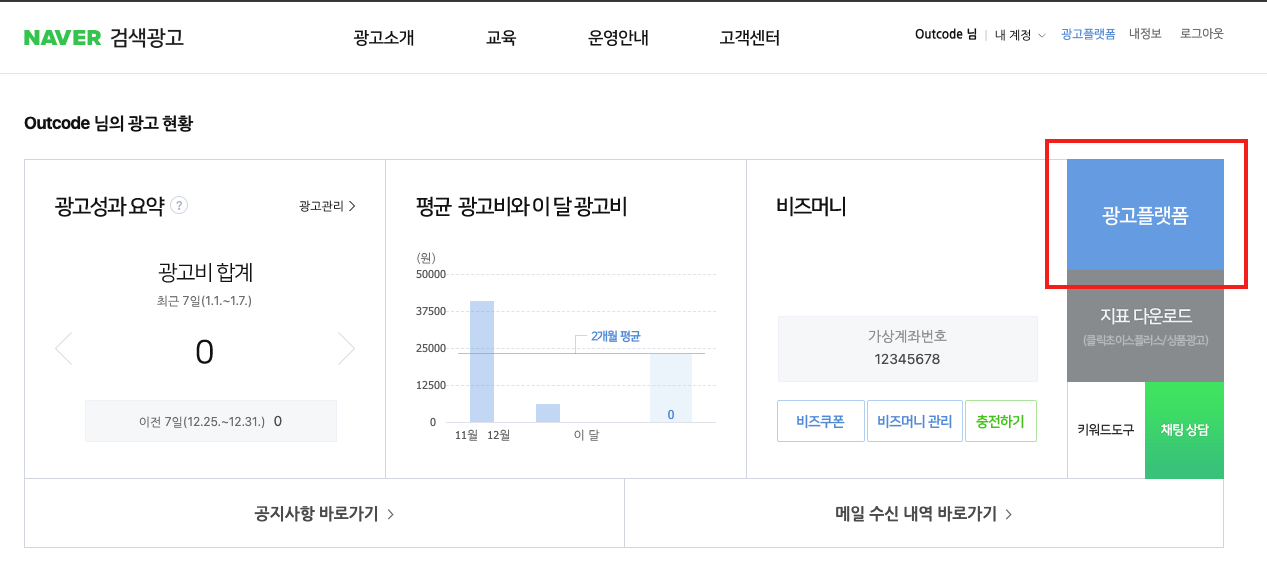Show previous ad performance summary slide
The image size is (1267, 580).
point(64,348)
